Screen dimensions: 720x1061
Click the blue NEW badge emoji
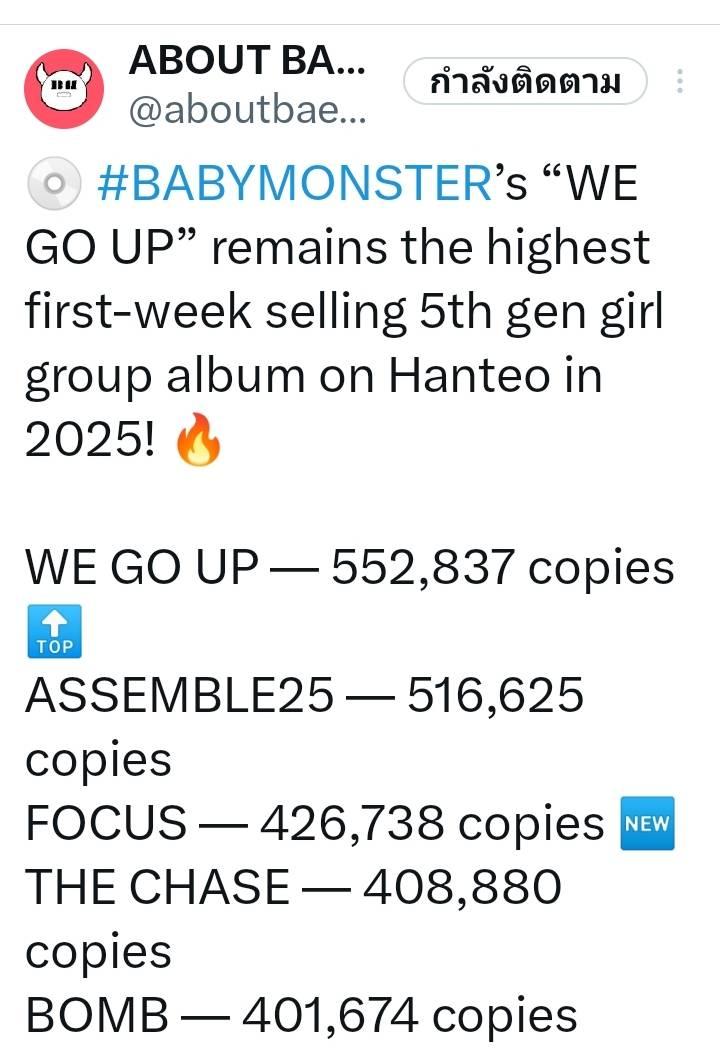click(648, 825)
